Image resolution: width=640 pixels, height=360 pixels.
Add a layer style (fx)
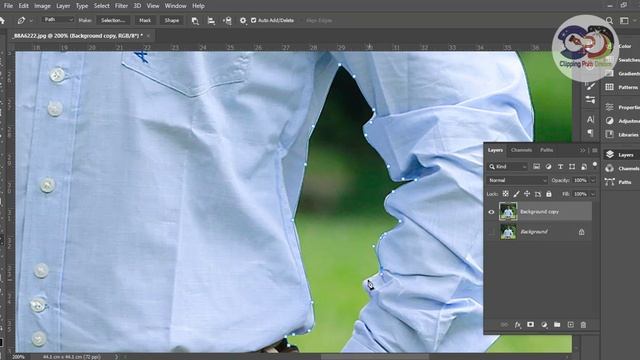point(517,325)
